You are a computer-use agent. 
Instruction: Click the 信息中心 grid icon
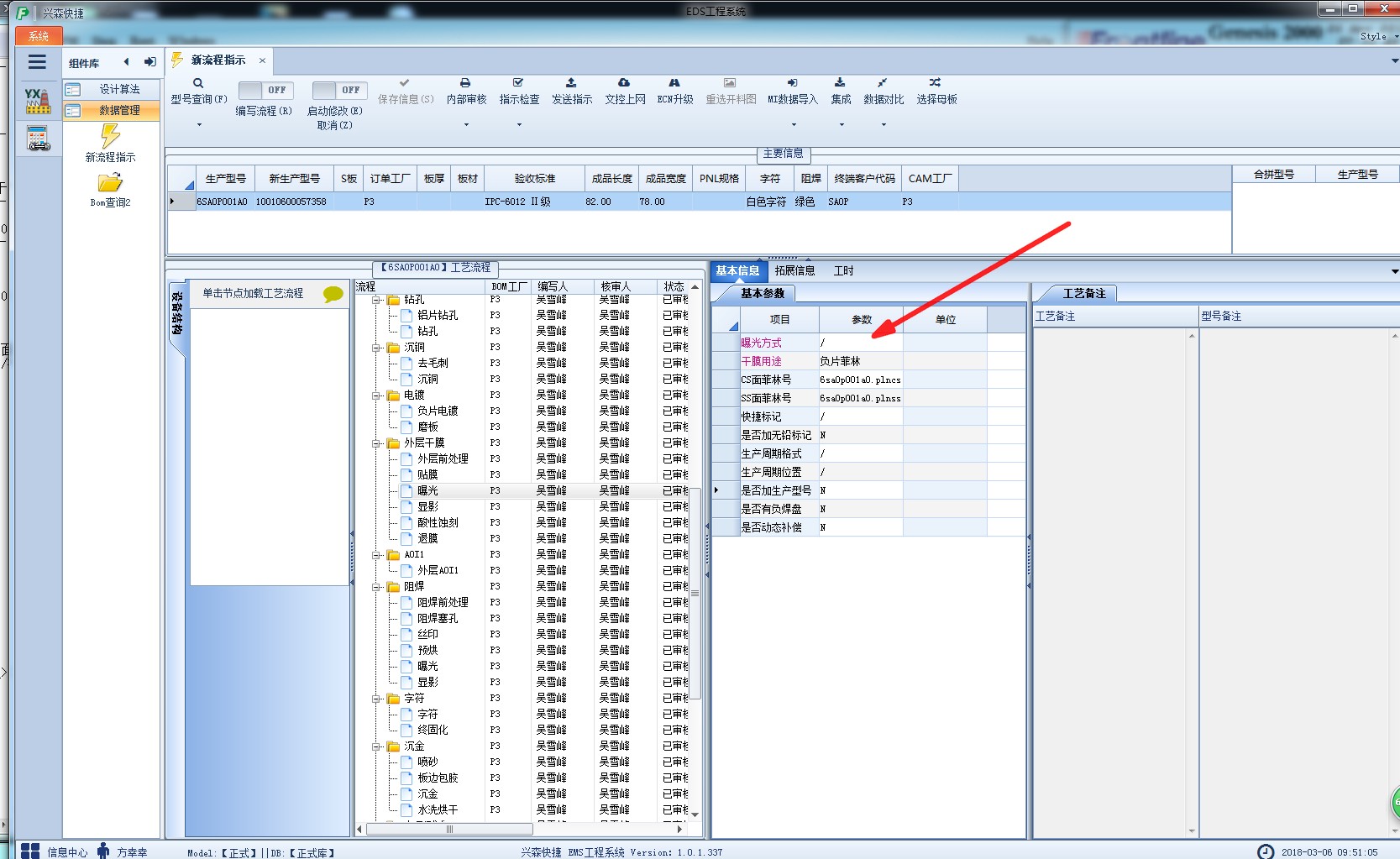pos(30,851)
